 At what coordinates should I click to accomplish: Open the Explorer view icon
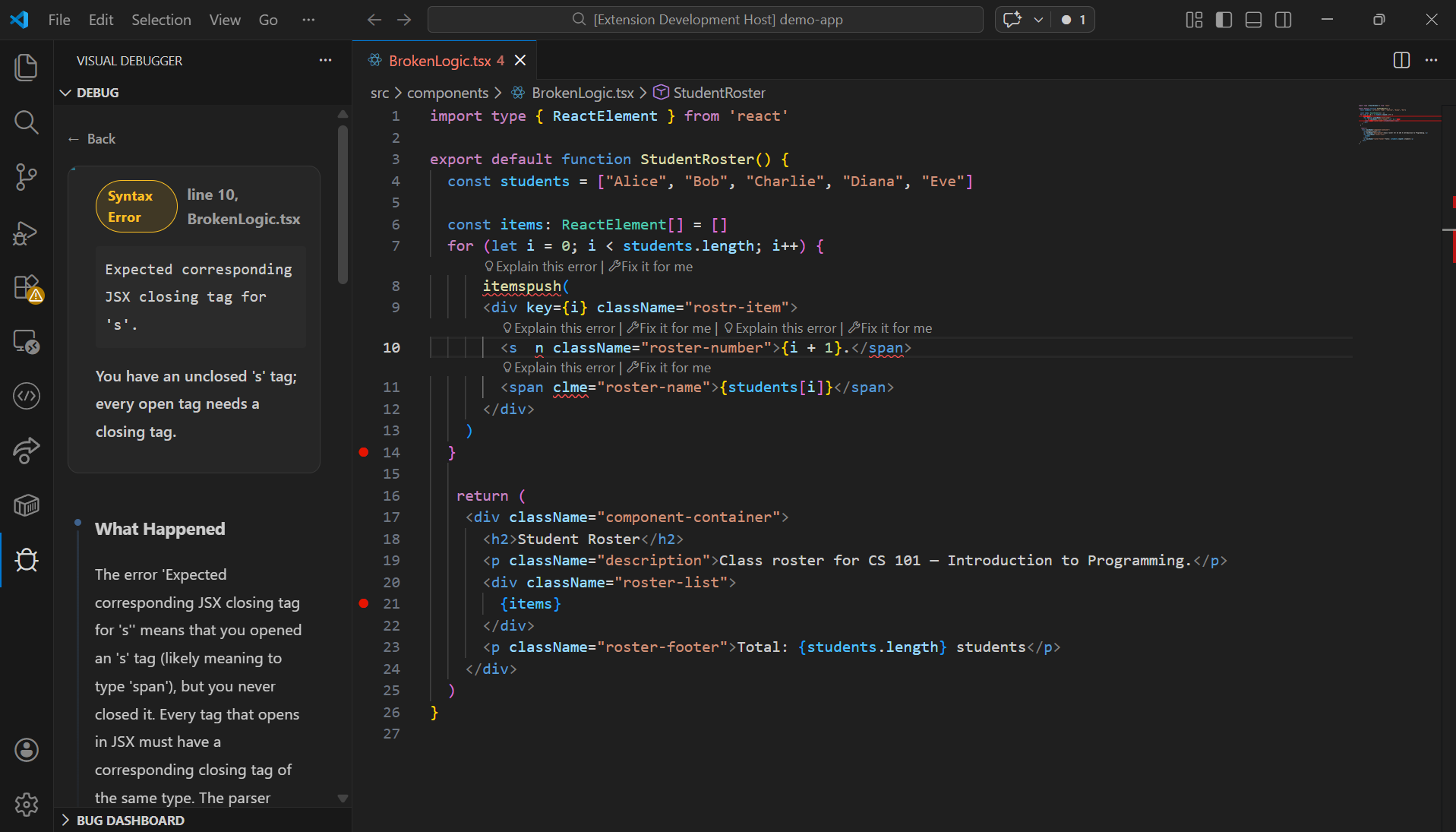point(27,68)
